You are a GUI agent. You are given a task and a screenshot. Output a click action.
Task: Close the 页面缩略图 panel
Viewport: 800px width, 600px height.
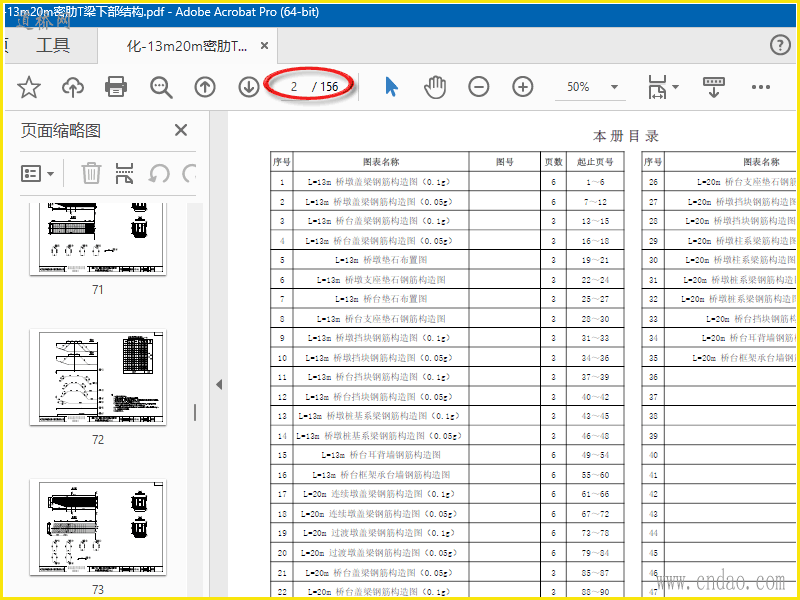point(181,130)
